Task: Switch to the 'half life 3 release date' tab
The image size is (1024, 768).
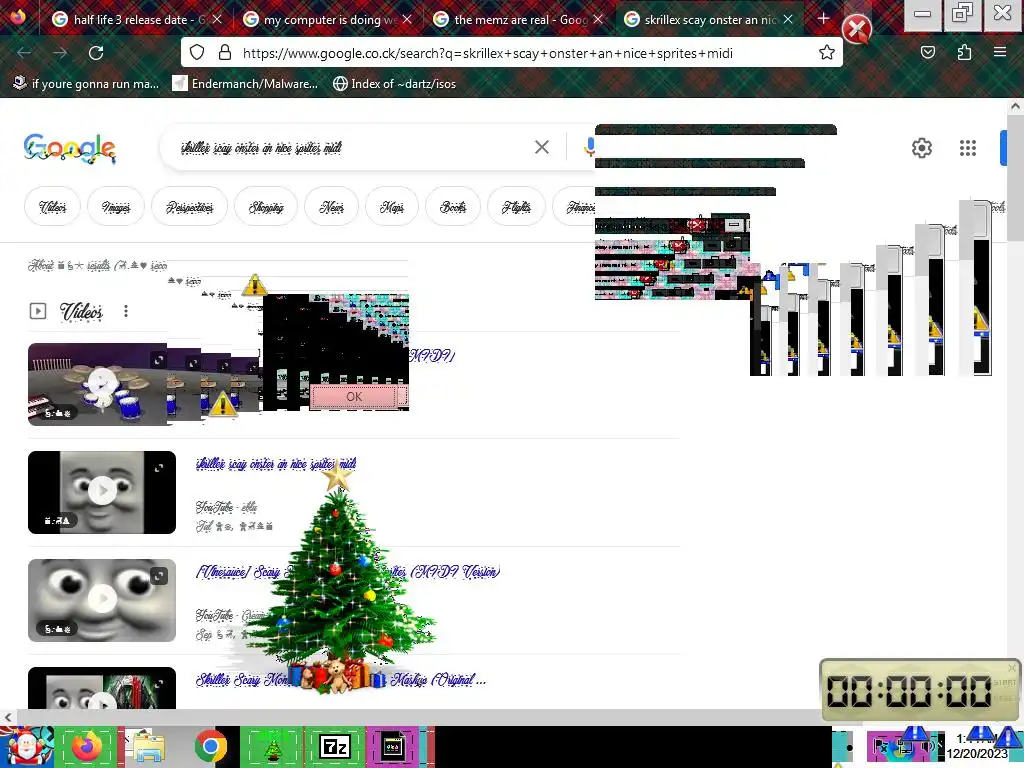Action: tap(136, 20)
